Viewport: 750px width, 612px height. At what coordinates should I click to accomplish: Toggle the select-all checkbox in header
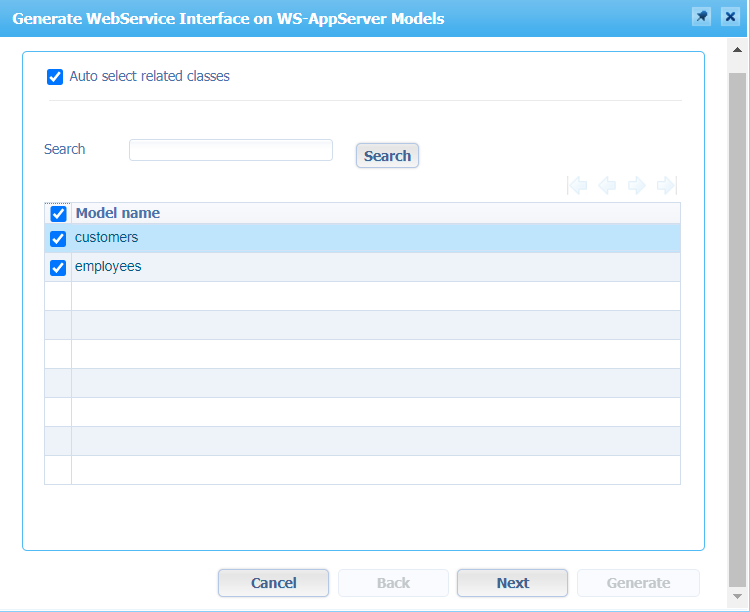pyautogui.click(x=58, y=213)
